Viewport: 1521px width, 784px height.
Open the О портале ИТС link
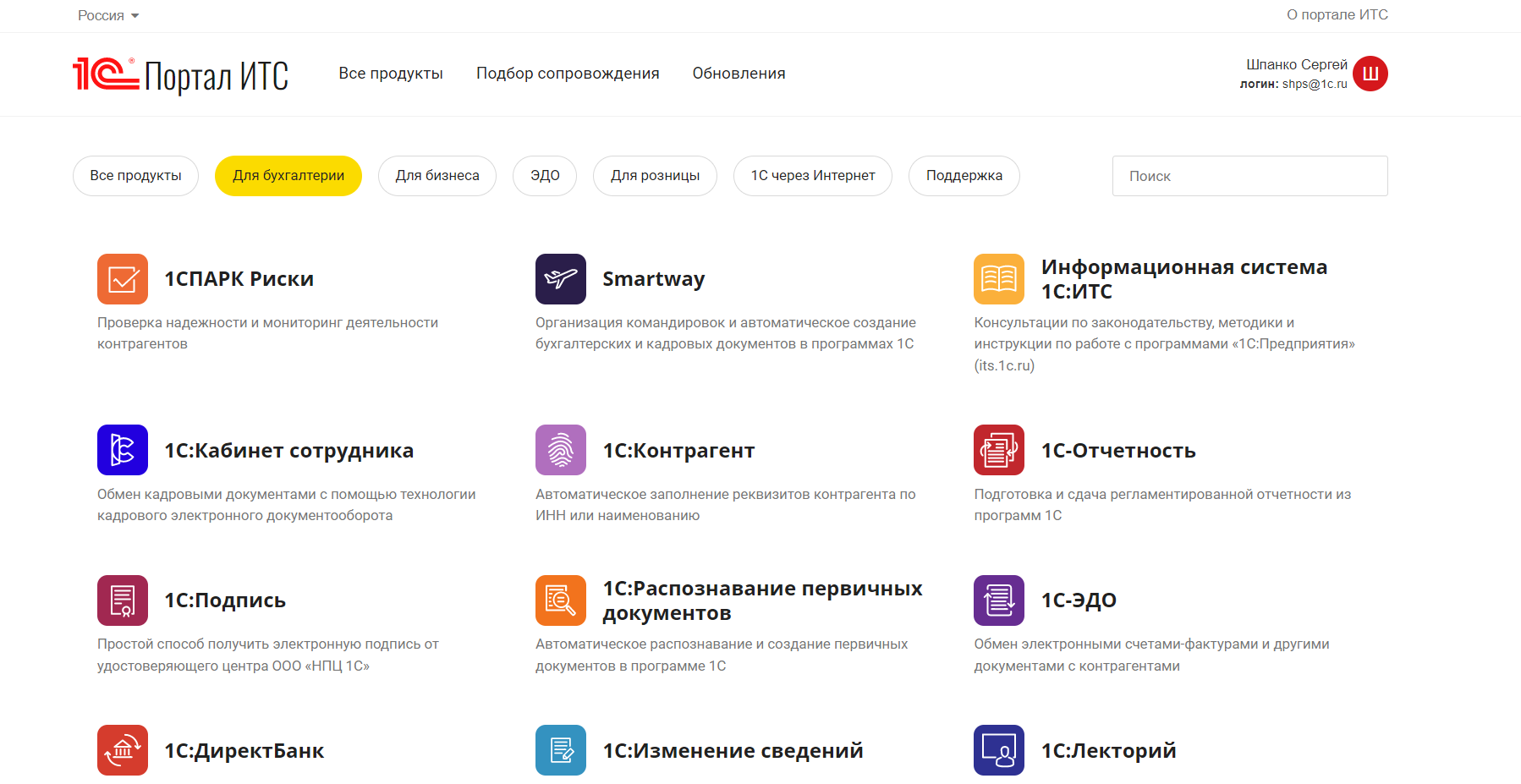pyautogui.click(x=1337, y=15)
